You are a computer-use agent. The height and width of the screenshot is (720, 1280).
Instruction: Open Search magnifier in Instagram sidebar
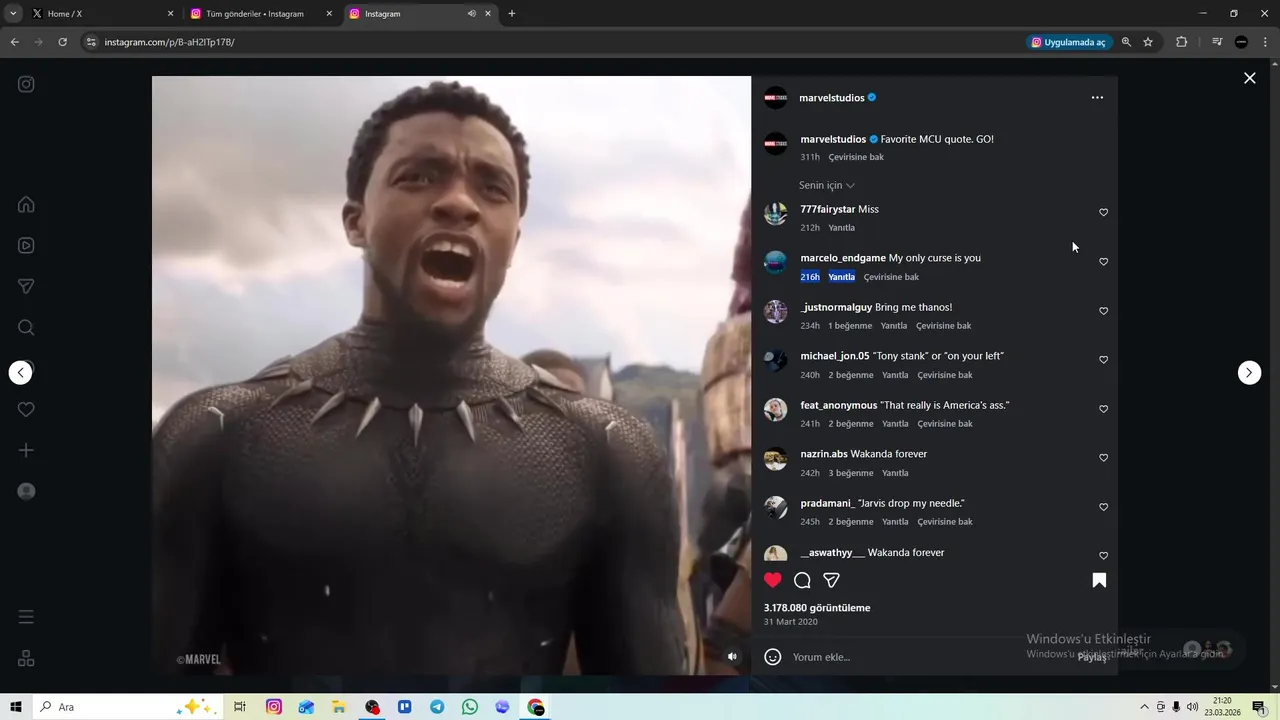[26, 327]
